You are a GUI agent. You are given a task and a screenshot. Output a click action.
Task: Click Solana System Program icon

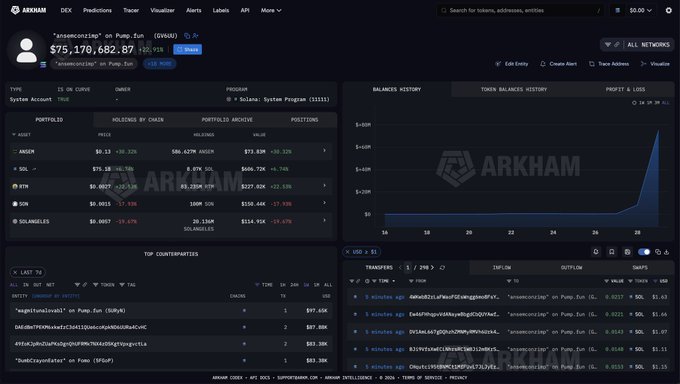tap(229, 99)
